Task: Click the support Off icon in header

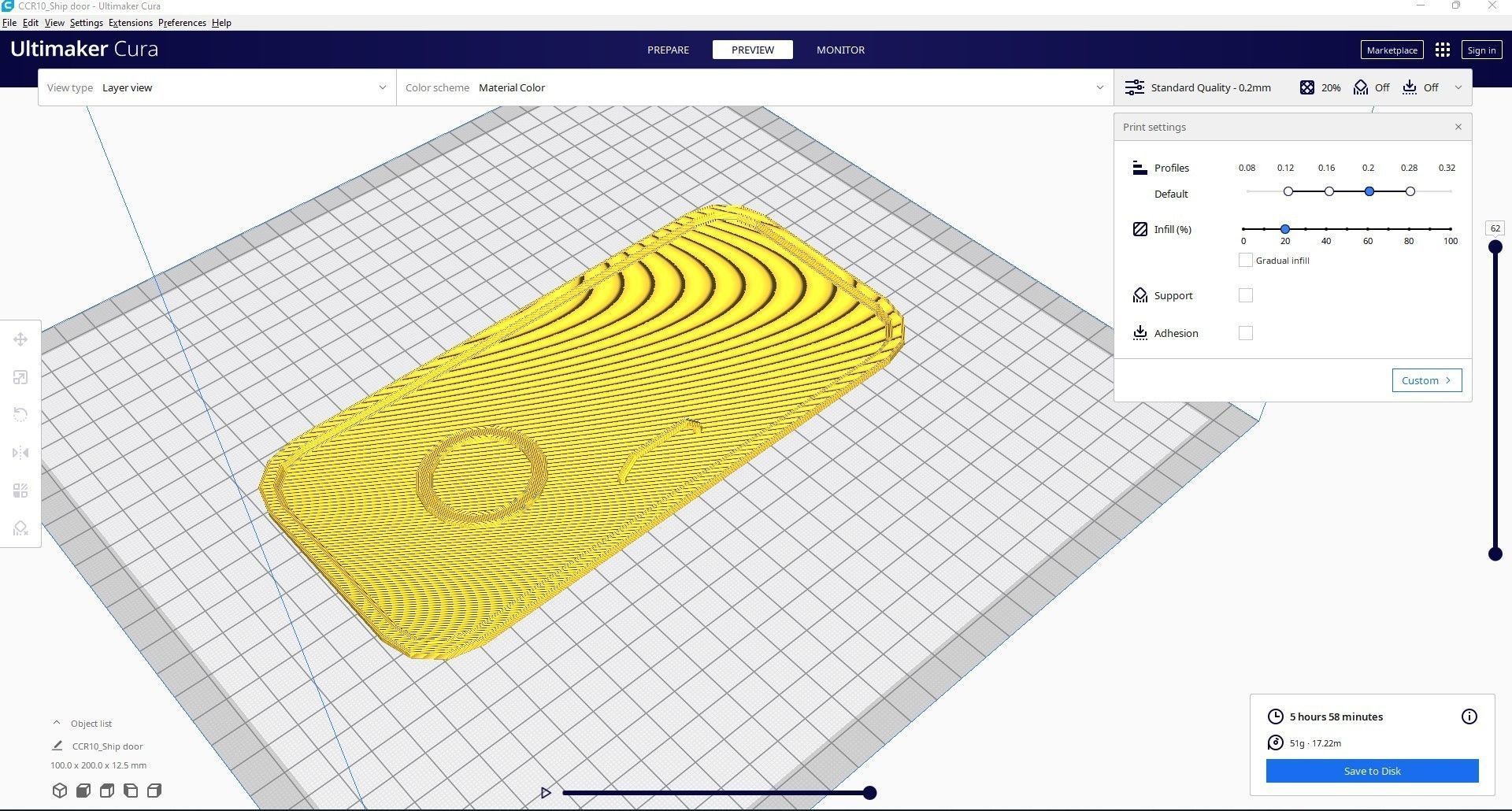Action: pos(1361,87)
